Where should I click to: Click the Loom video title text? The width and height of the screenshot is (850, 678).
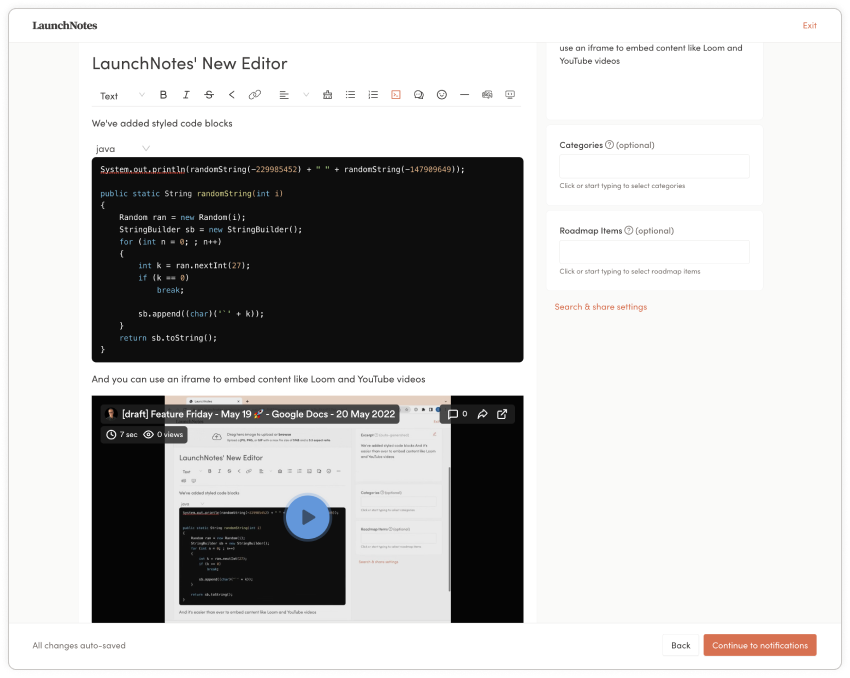click(x=259, y=414)
